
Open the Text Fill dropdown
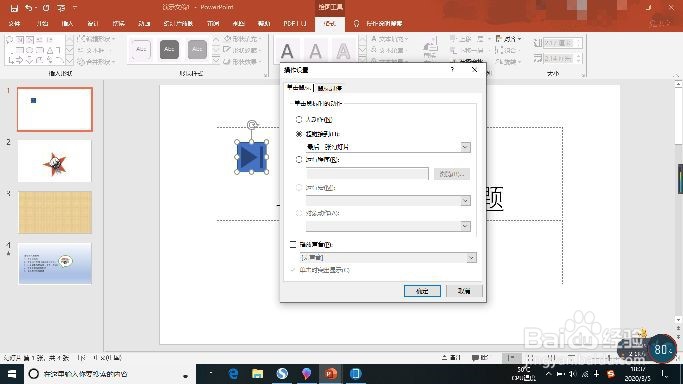[389, 39]
